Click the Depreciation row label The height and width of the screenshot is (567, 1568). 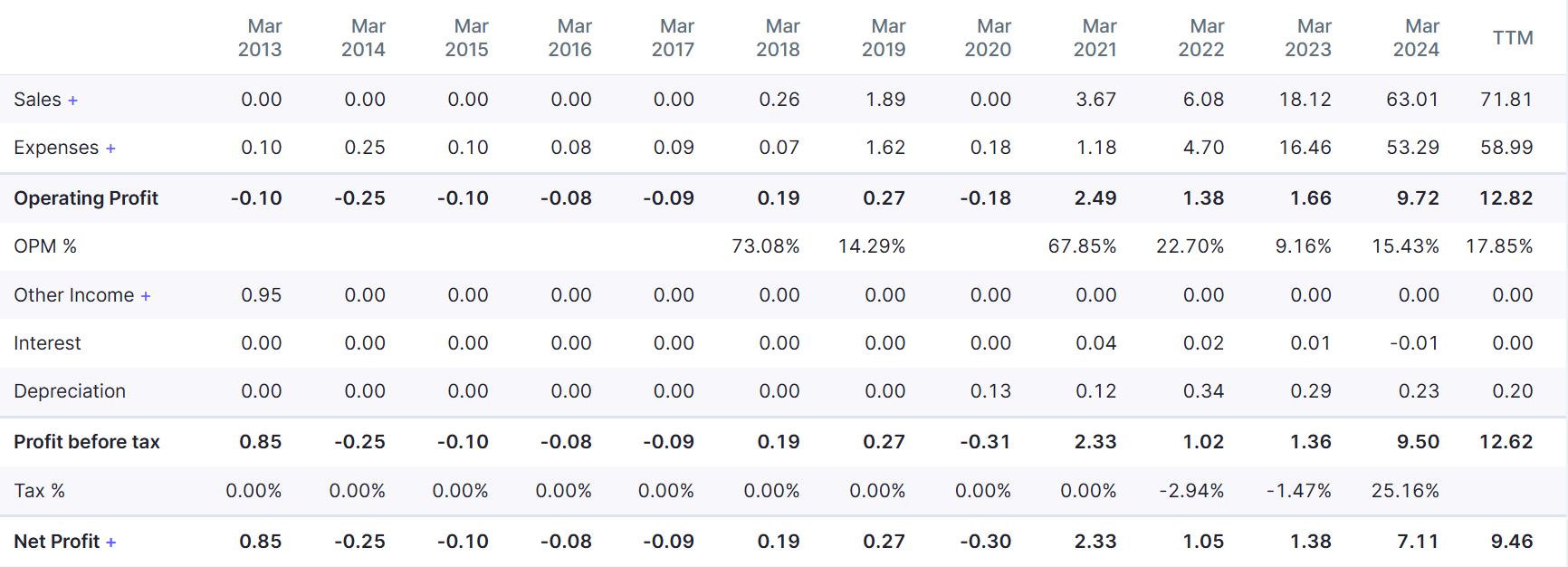[x=70, y=391]
